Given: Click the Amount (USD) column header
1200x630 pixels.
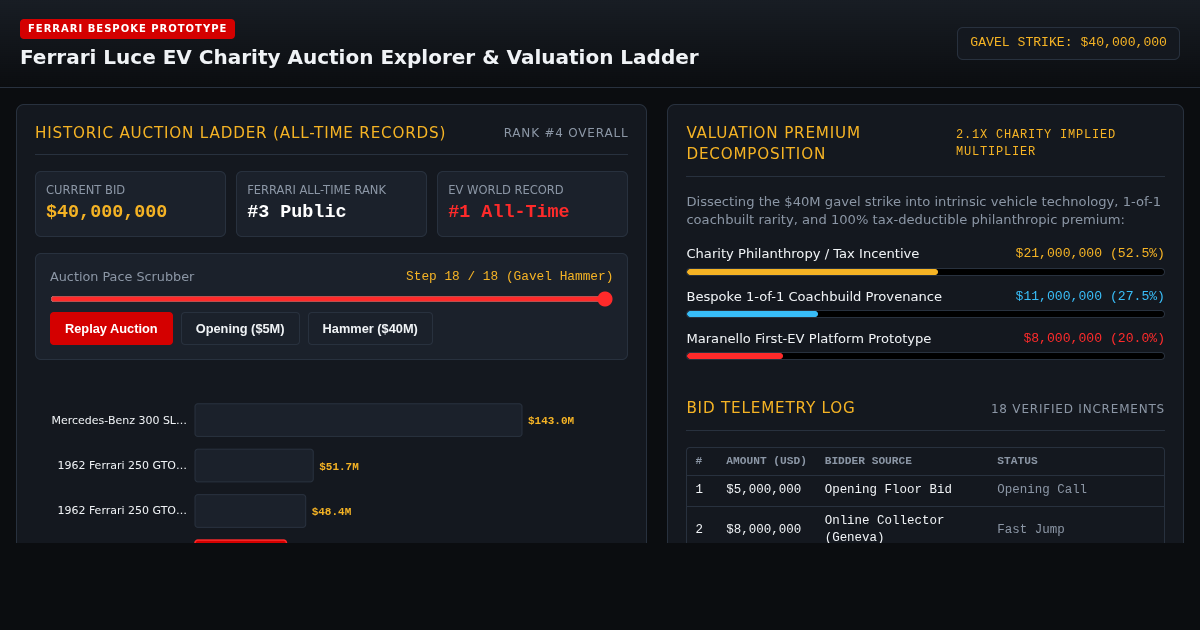Looking at the screenshot, I should click(x=766, y=461).
